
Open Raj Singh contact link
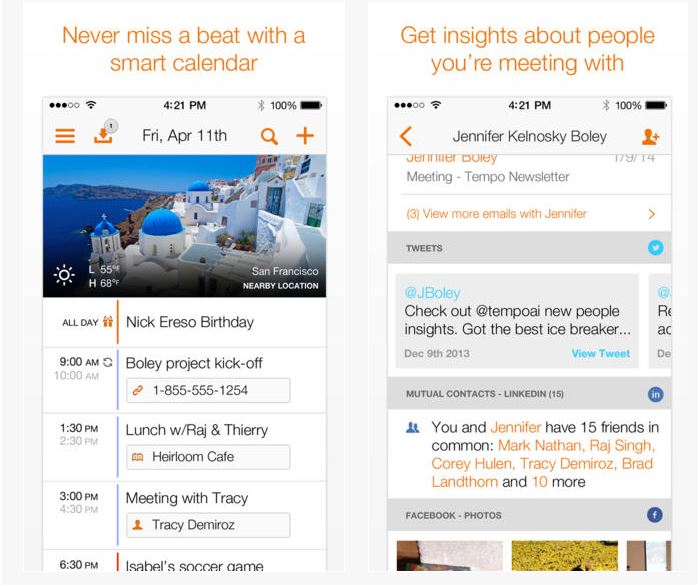pos(622,445)
